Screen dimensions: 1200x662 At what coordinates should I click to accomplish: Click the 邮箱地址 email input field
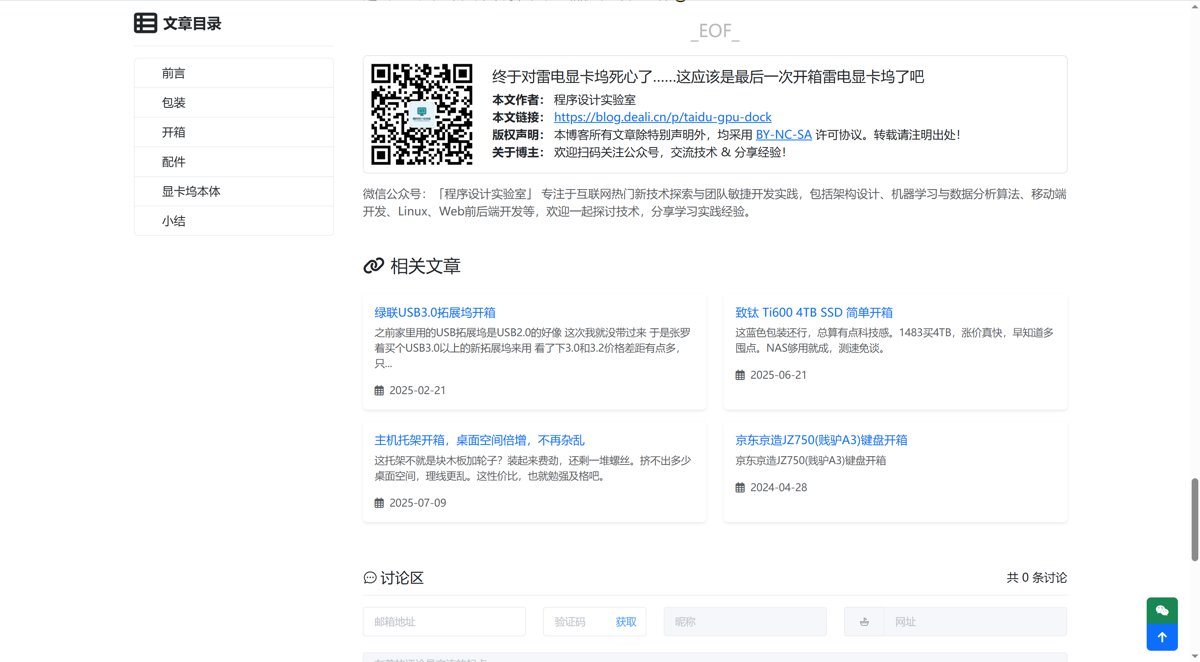point(444,621)
